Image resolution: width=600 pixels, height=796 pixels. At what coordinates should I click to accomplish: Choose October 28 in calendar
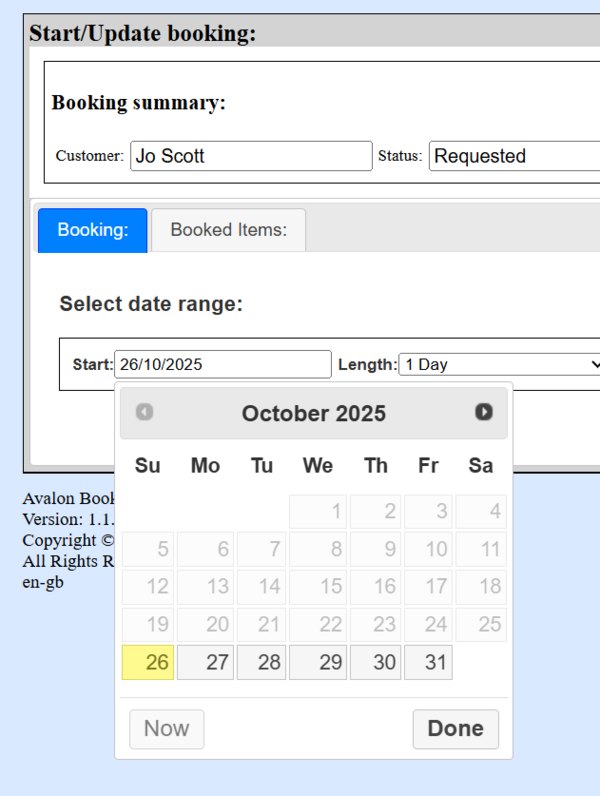[x=261, y=662]
